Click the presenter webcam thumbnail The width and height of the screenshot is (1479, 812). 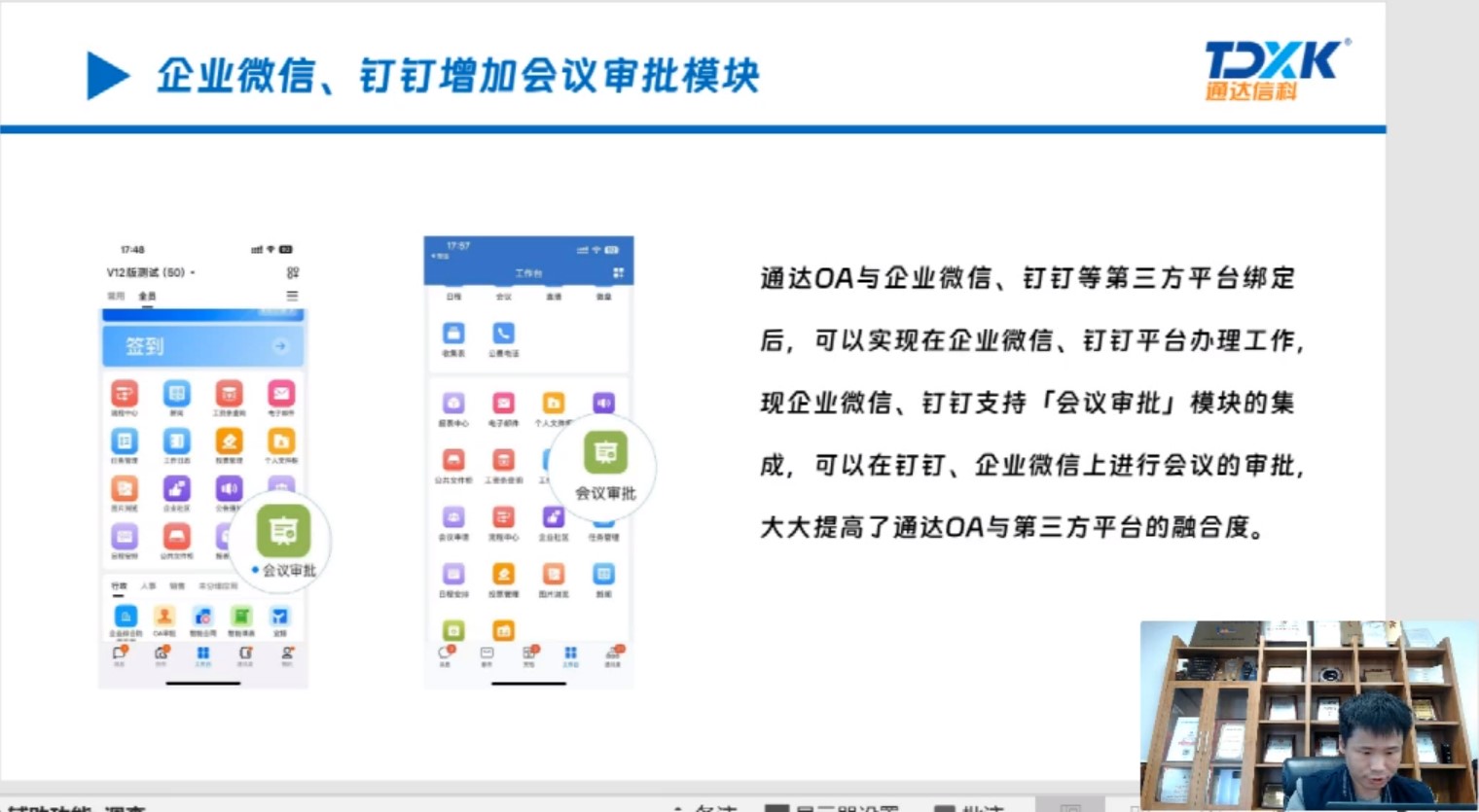[x=1310, y=716]
